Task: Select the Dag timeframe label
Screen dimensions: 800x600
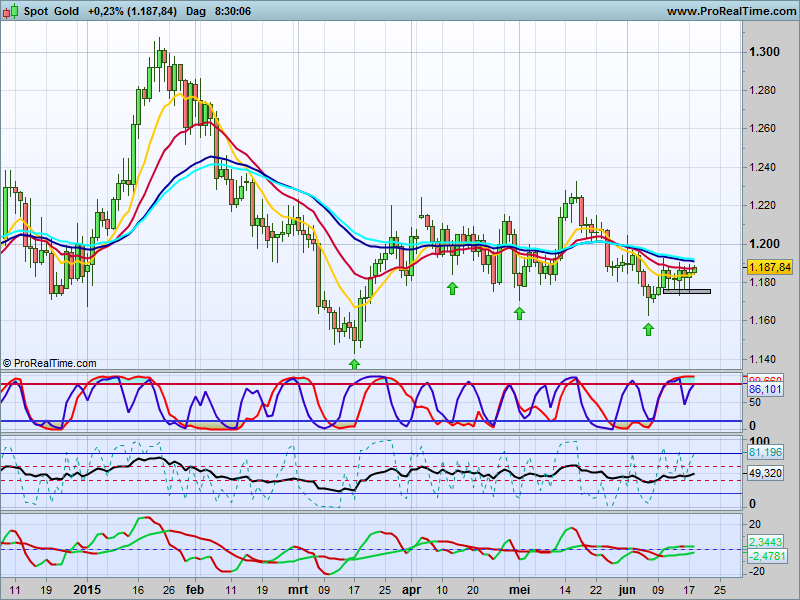Action: point(196,11)
